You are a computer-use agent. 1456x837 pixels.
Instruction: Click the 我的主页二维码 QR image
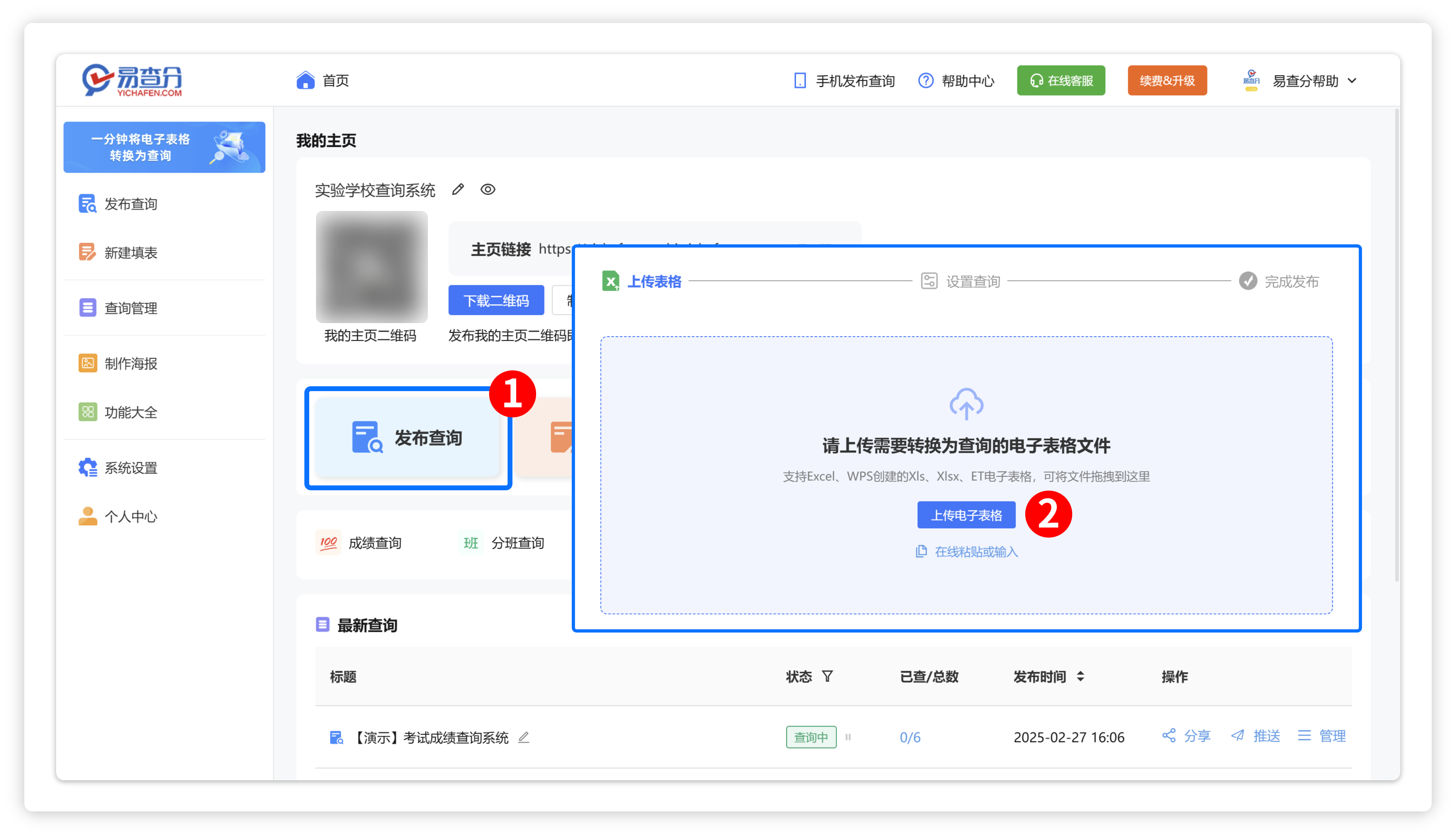coord(371,267)
